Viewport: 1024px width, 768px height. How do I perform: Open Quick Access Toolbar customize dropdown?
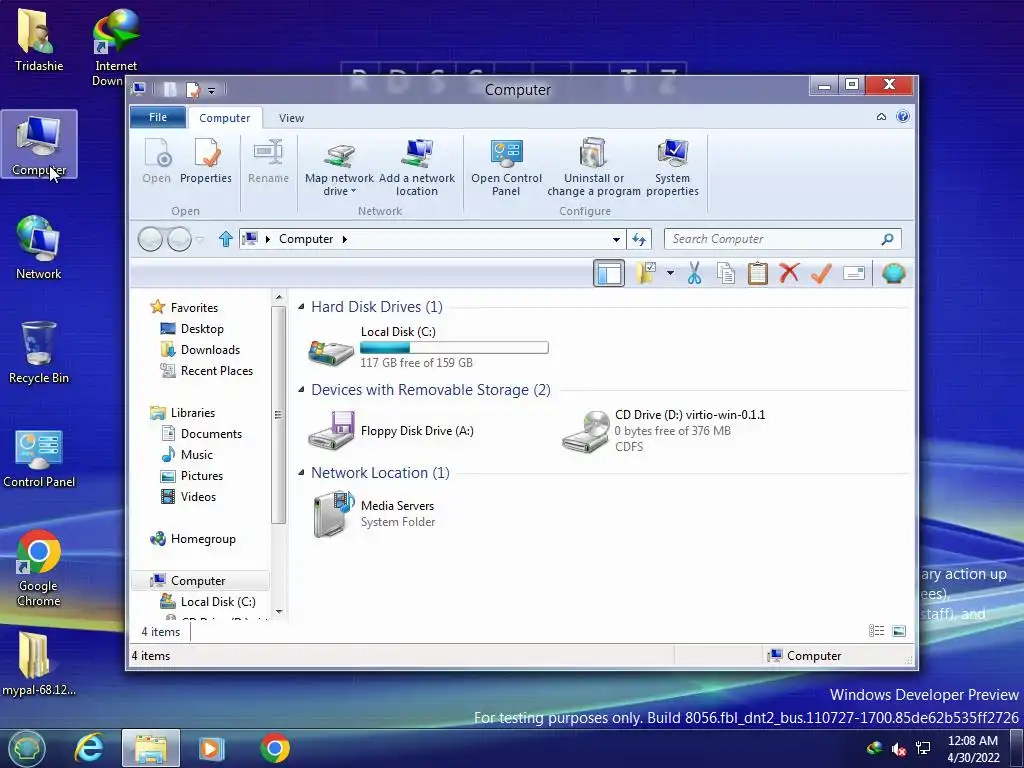212,90
